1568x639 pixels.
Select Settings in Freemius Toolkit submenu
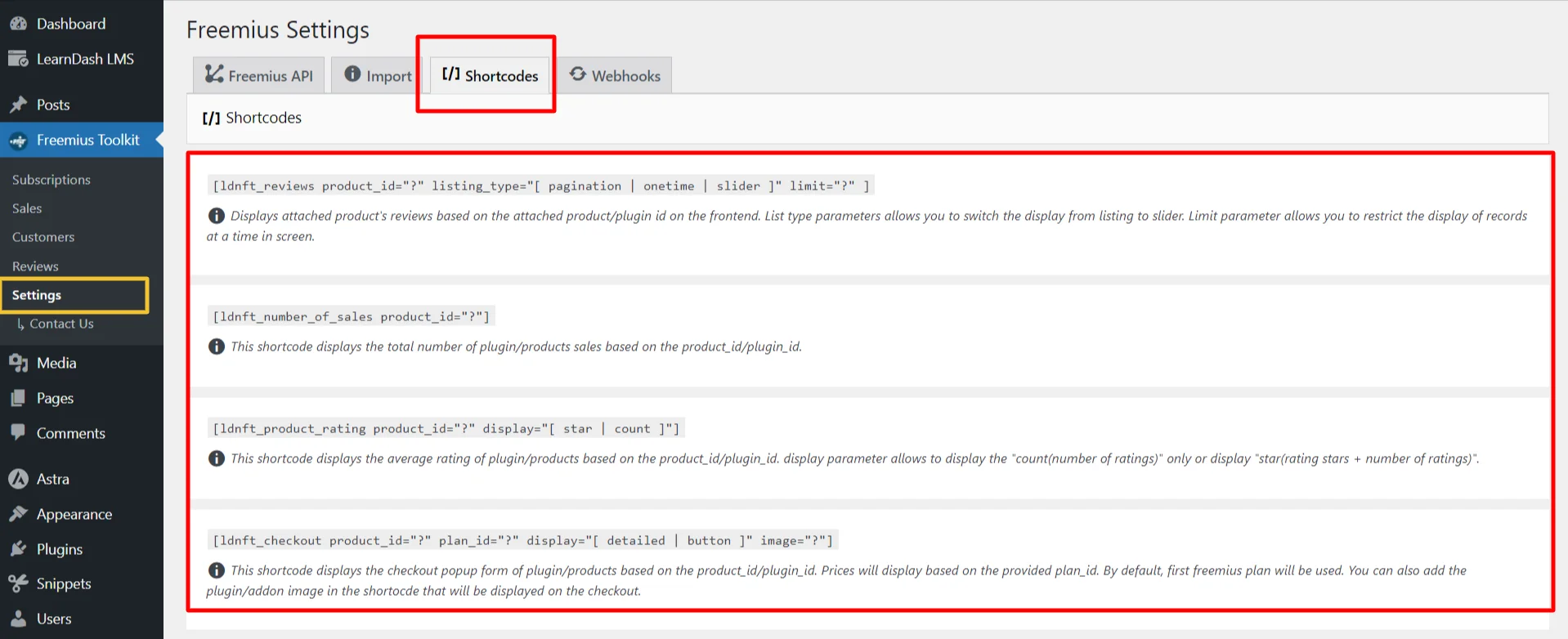click(37, 295)
